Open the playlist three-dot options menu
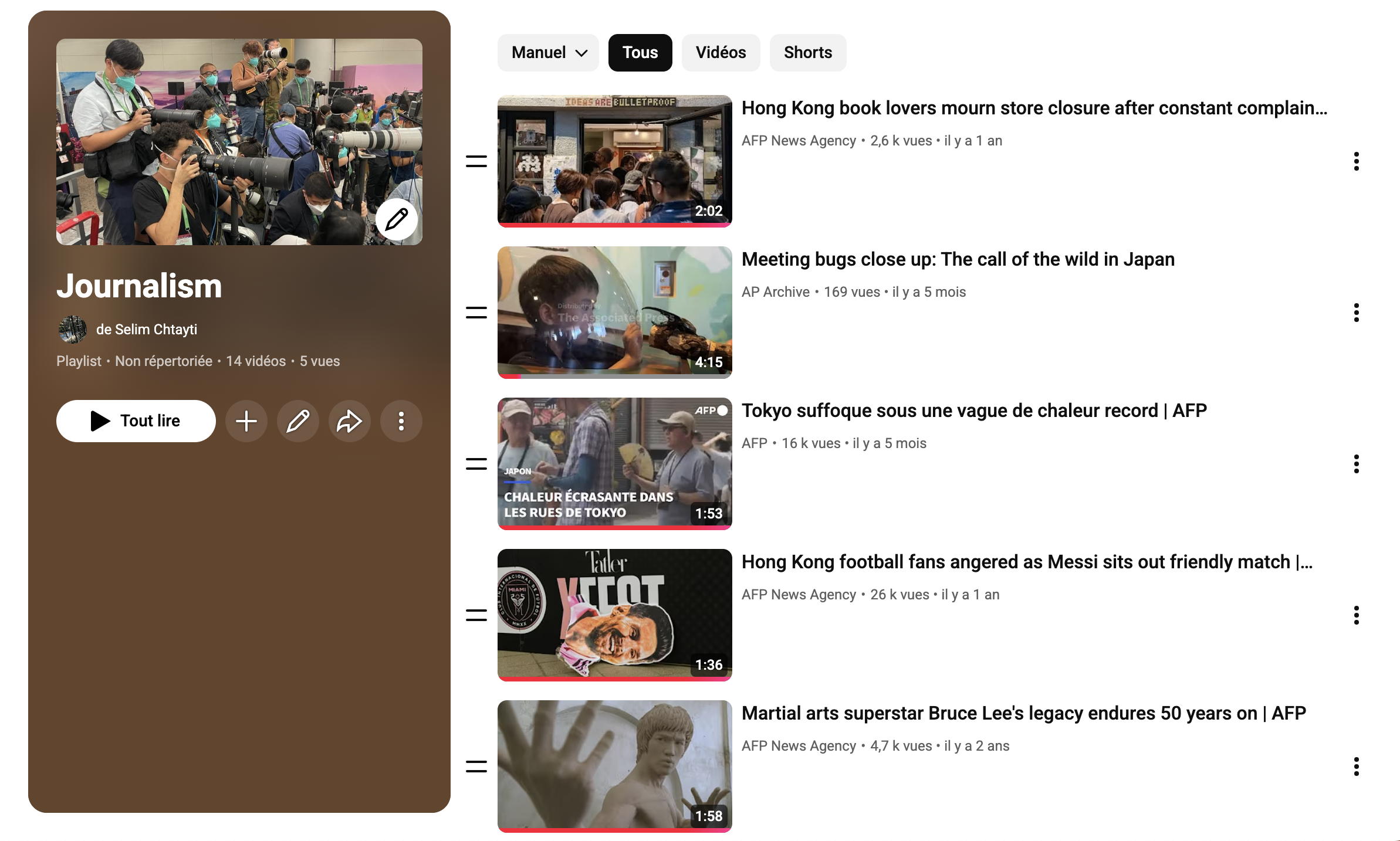Screen dimensions: 1400x841 point(401,420)
